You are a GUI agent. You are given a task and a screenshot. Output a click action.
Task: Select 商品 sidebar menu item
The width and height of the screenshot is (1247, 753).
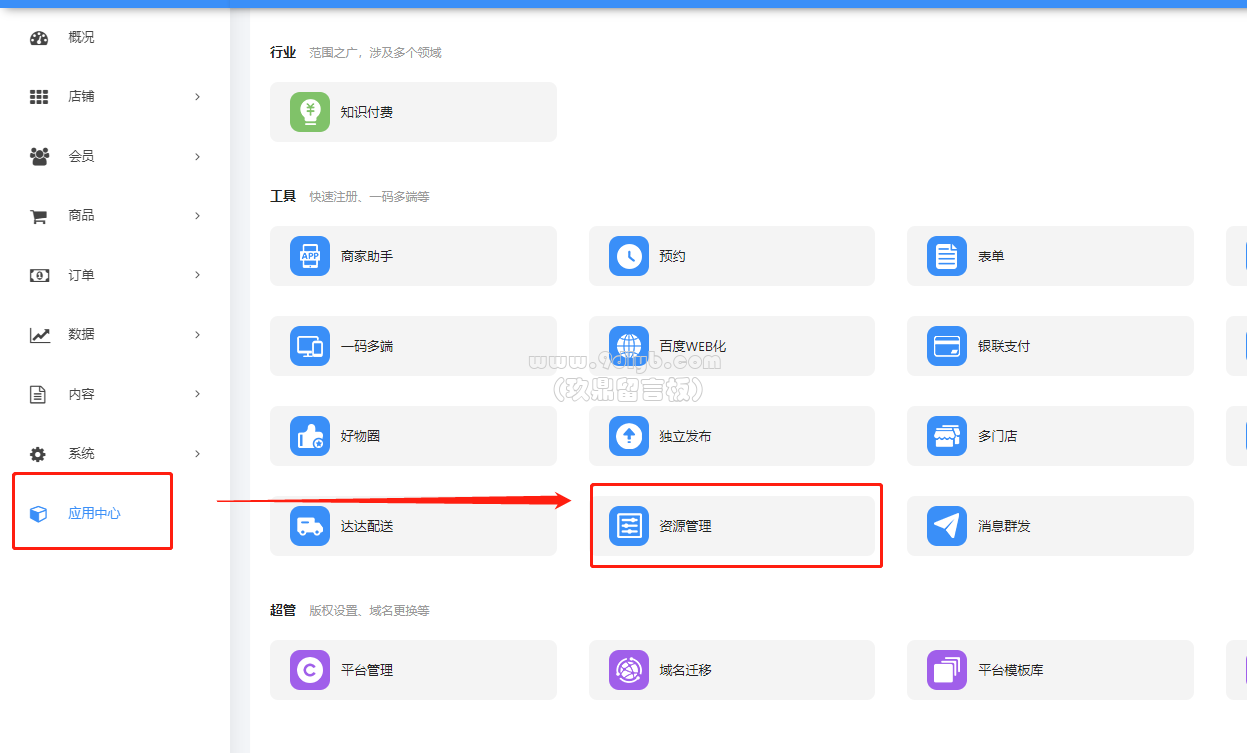tap(115, 216)
